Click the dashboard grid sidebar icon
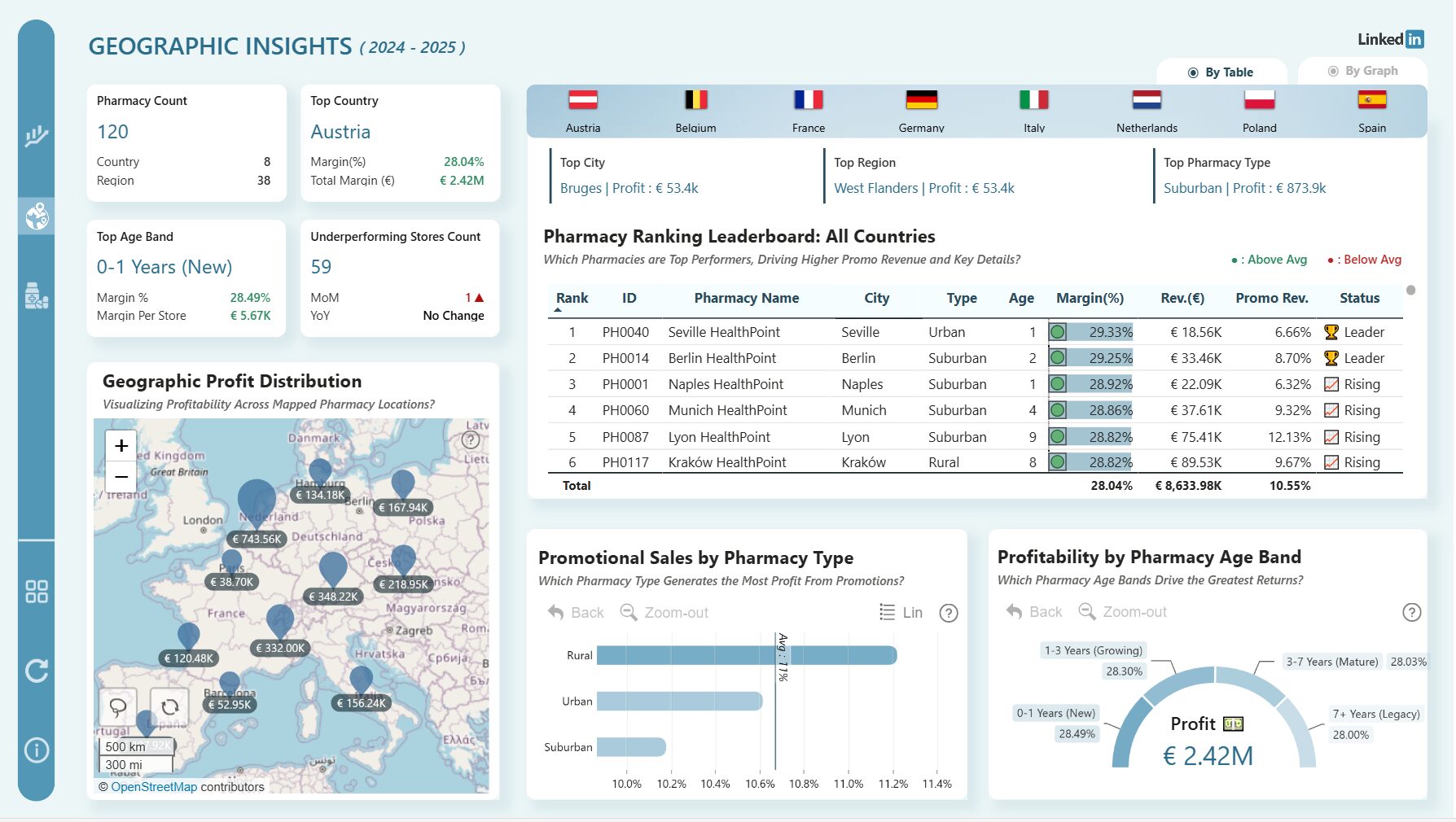The height and width of the screenshot is (822, 1456). coord(36,592)
